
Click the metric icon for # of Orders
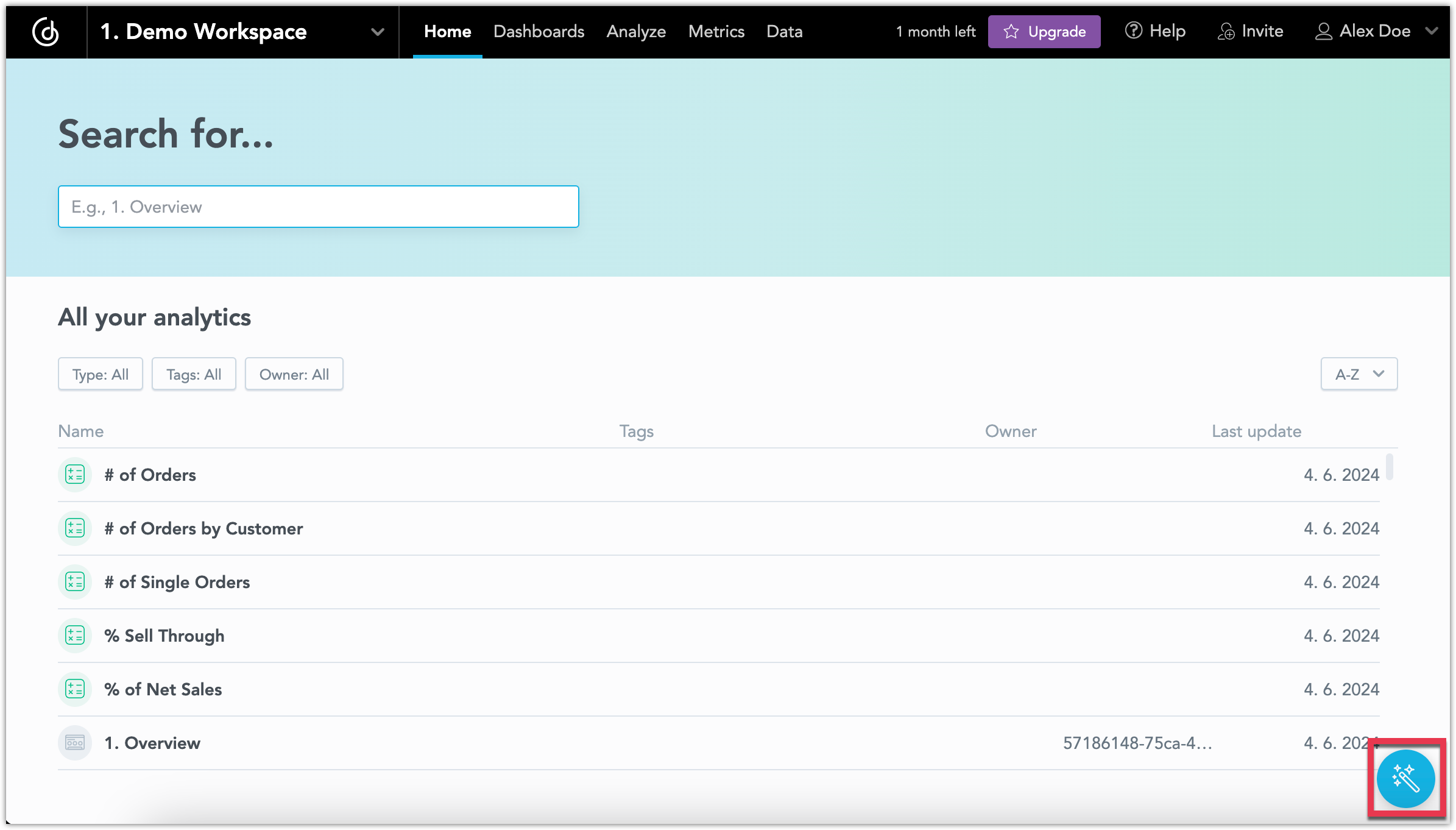(75, 474)
